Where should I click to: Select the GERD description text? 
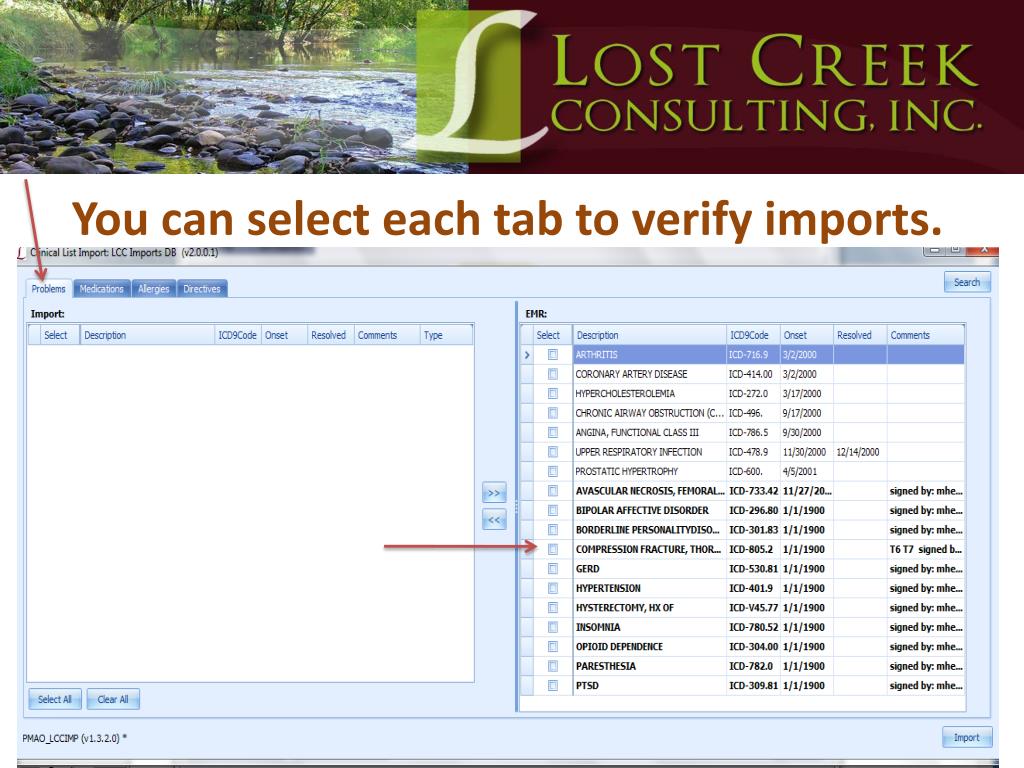588,569
